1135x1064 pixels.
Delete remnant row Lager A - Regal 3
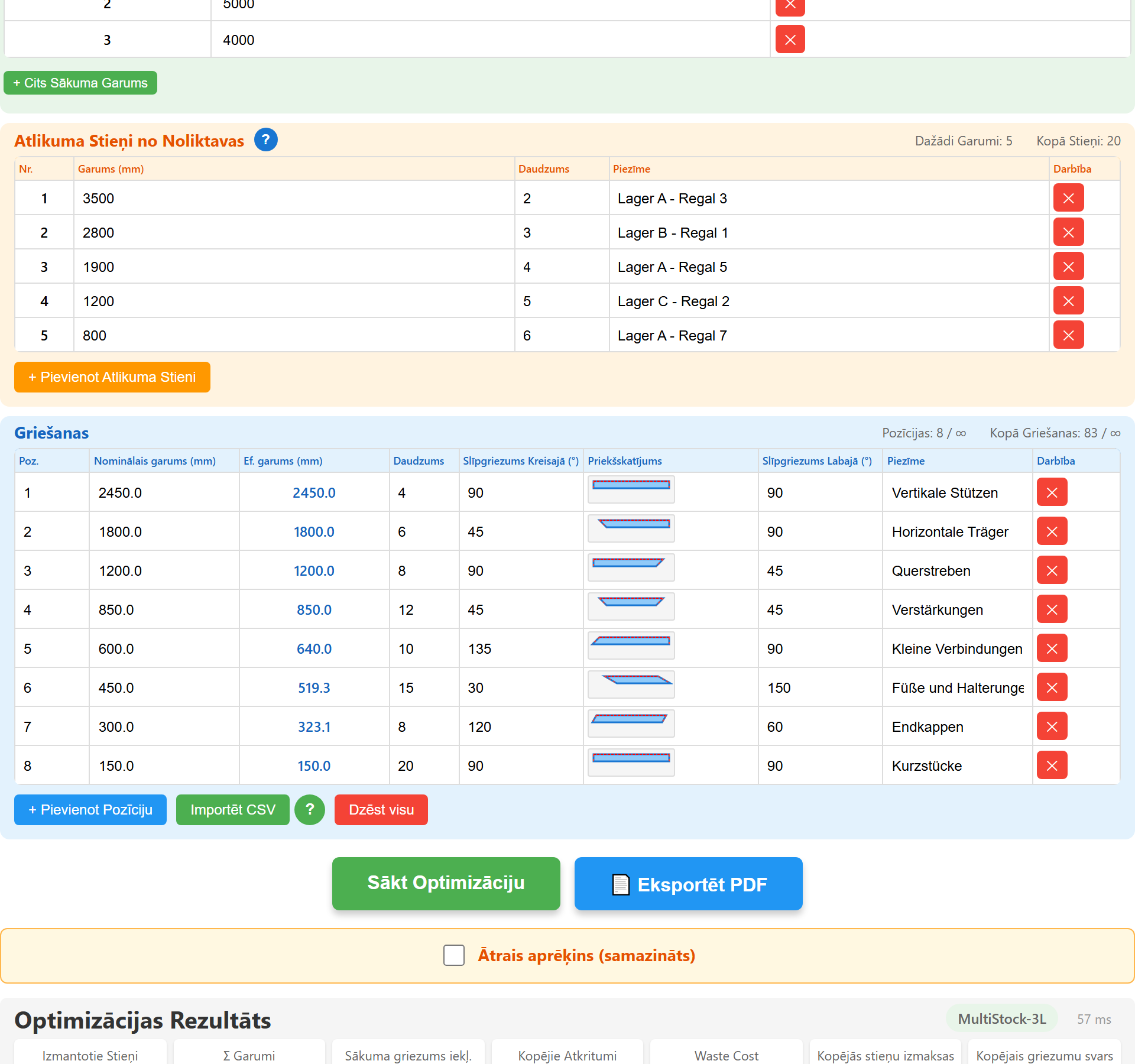coord(1068,198)
